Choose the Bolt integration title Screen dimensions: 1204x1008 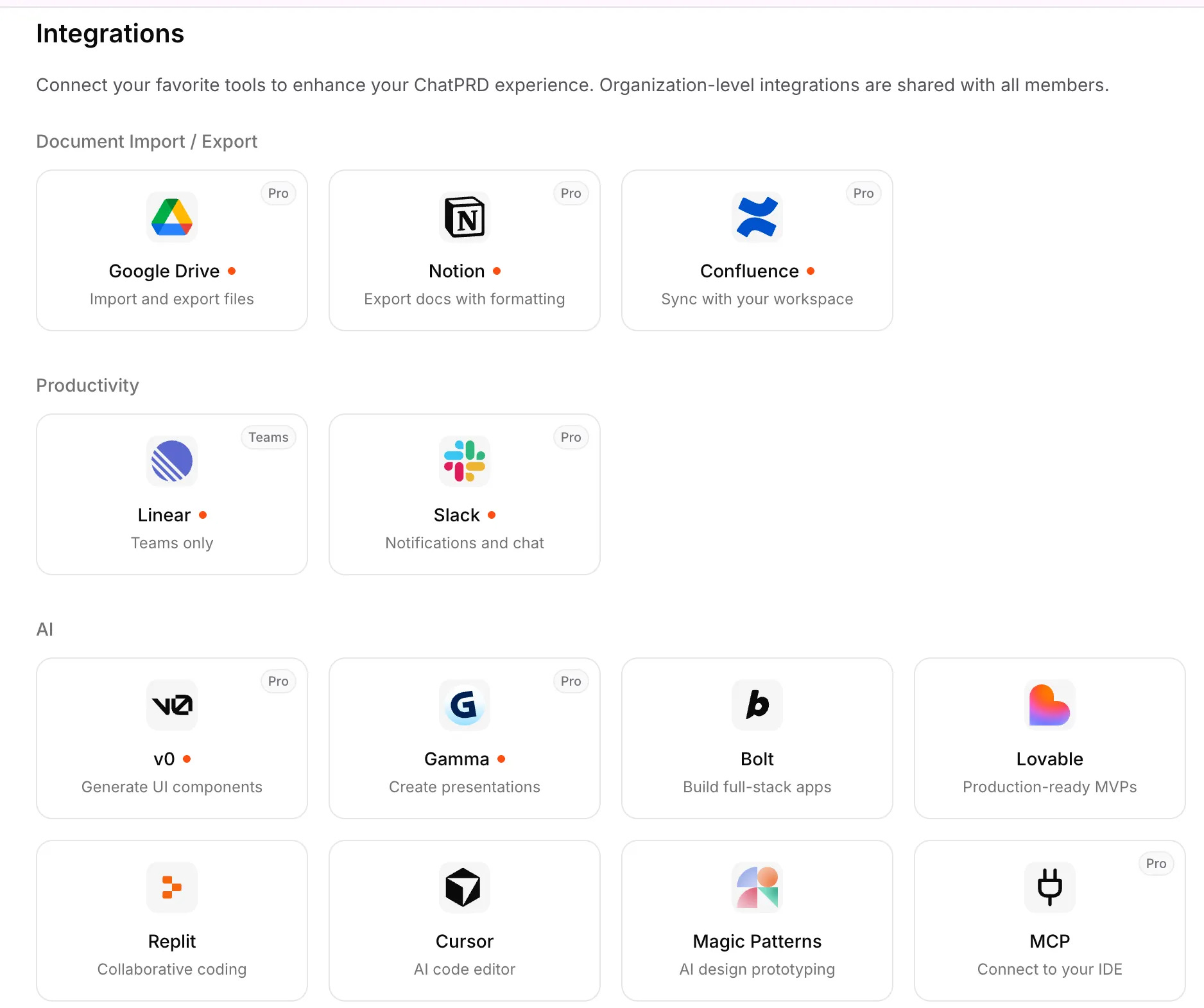pos(757,759)
